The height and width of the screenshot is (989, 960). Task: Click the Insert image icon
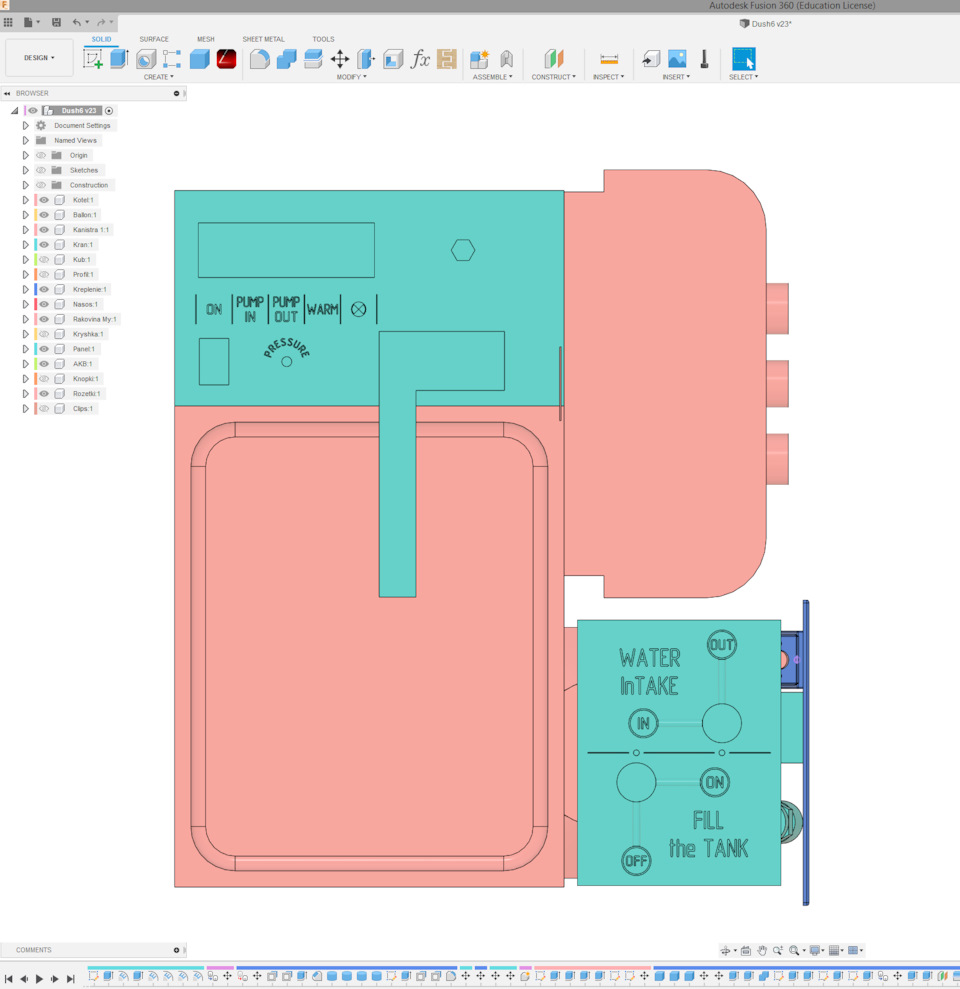click(x=677, y=59)
